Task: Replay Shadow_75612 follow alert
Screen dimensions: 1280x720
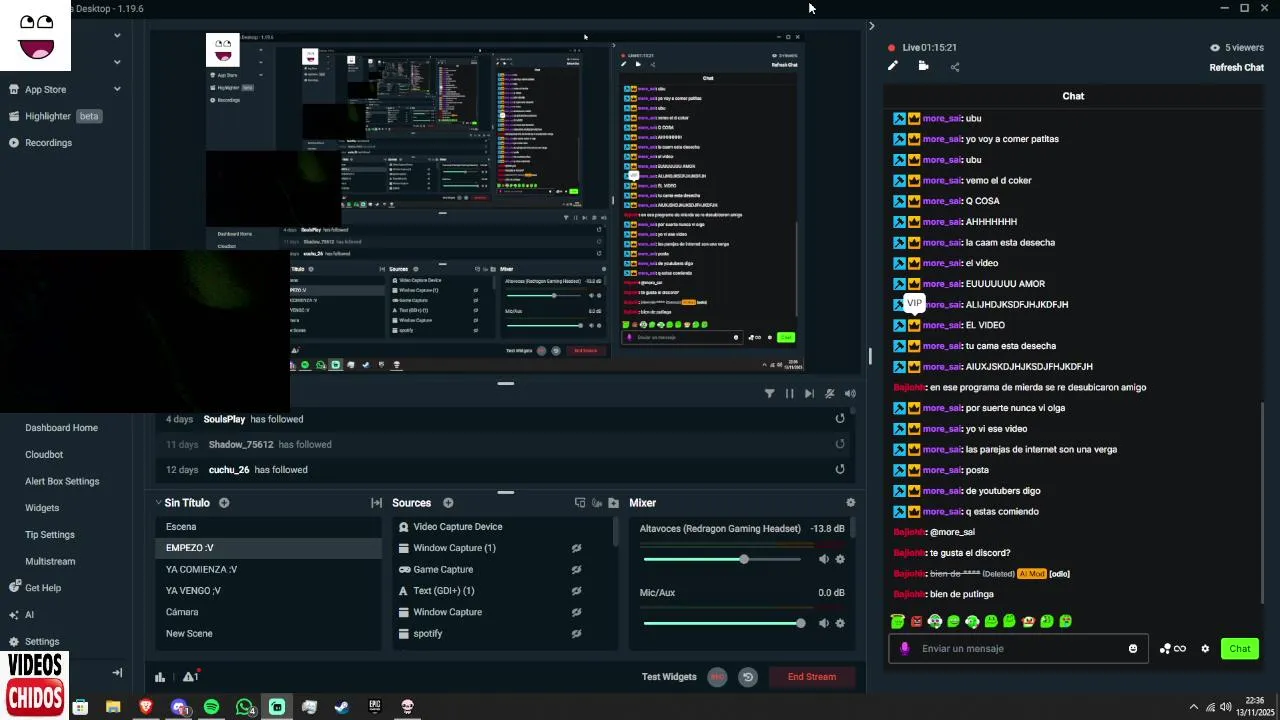Action: point(840,444)
